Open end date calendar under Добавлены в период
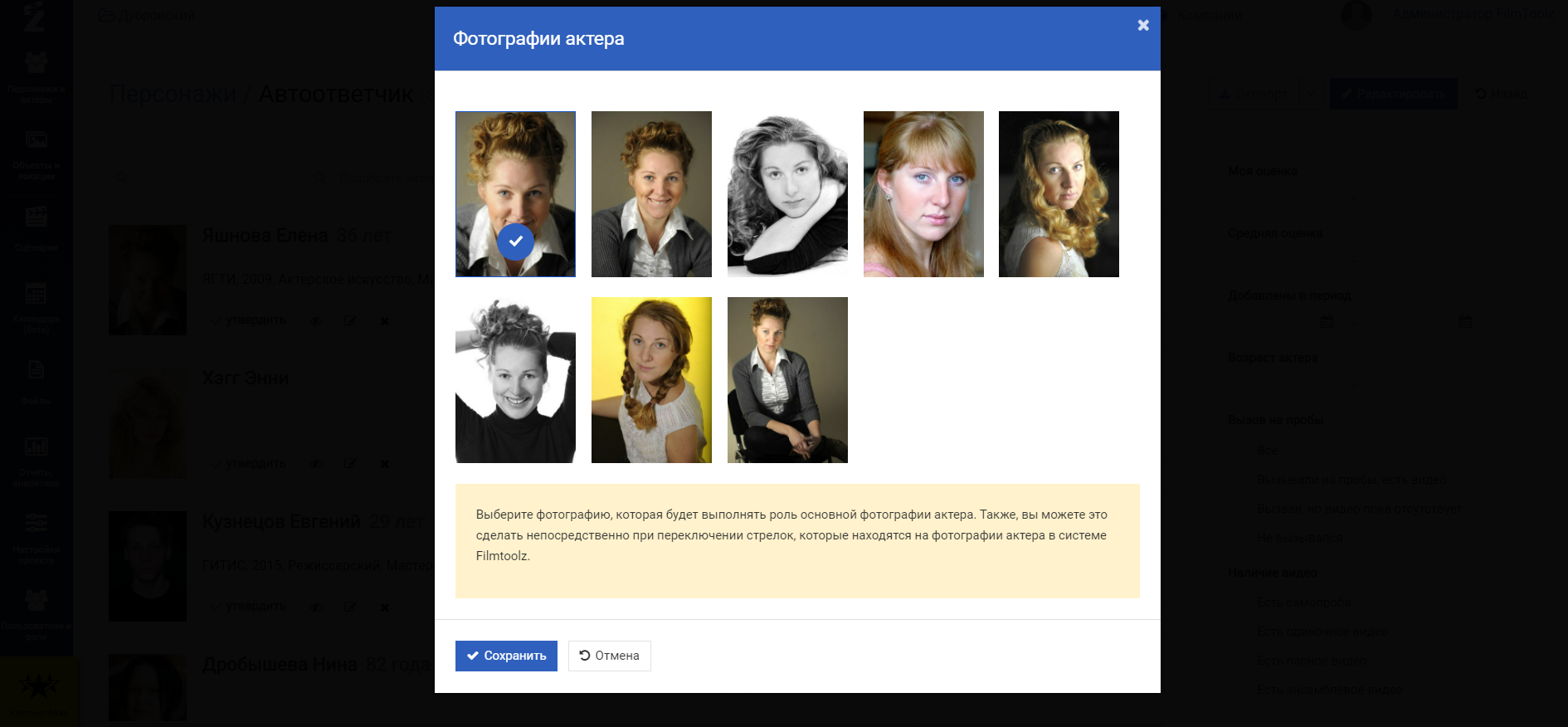Image resolution: width=1568 pixels, height=727 pixels. click(x=1465, y=321)
